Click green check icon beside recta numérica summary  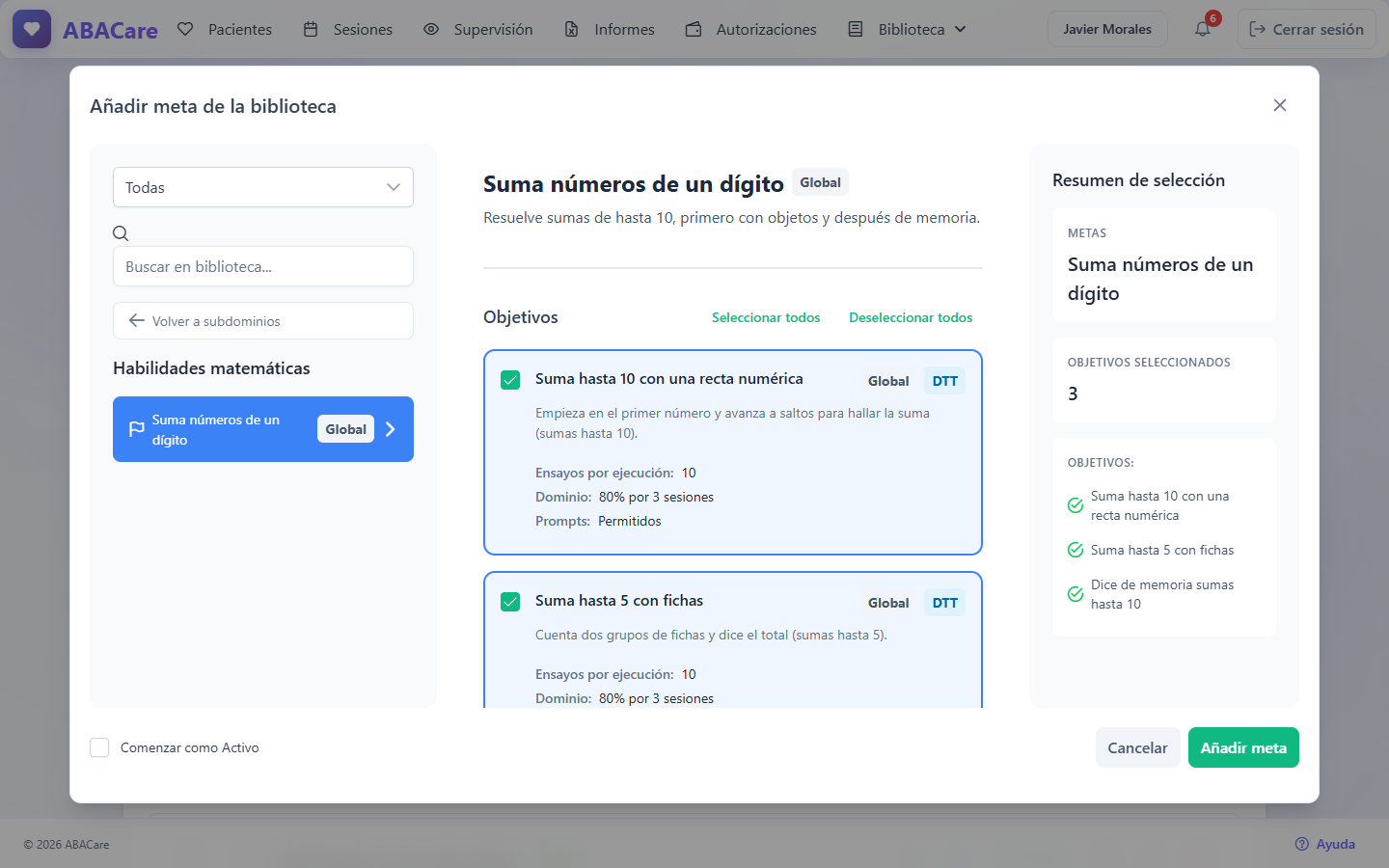coord(1076,505)
